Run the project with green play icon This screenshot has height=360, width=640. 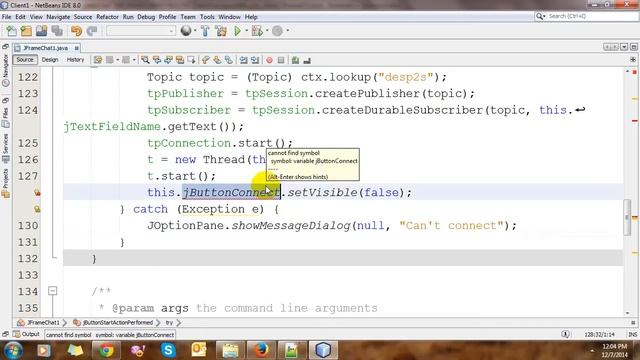click(237, 31)
